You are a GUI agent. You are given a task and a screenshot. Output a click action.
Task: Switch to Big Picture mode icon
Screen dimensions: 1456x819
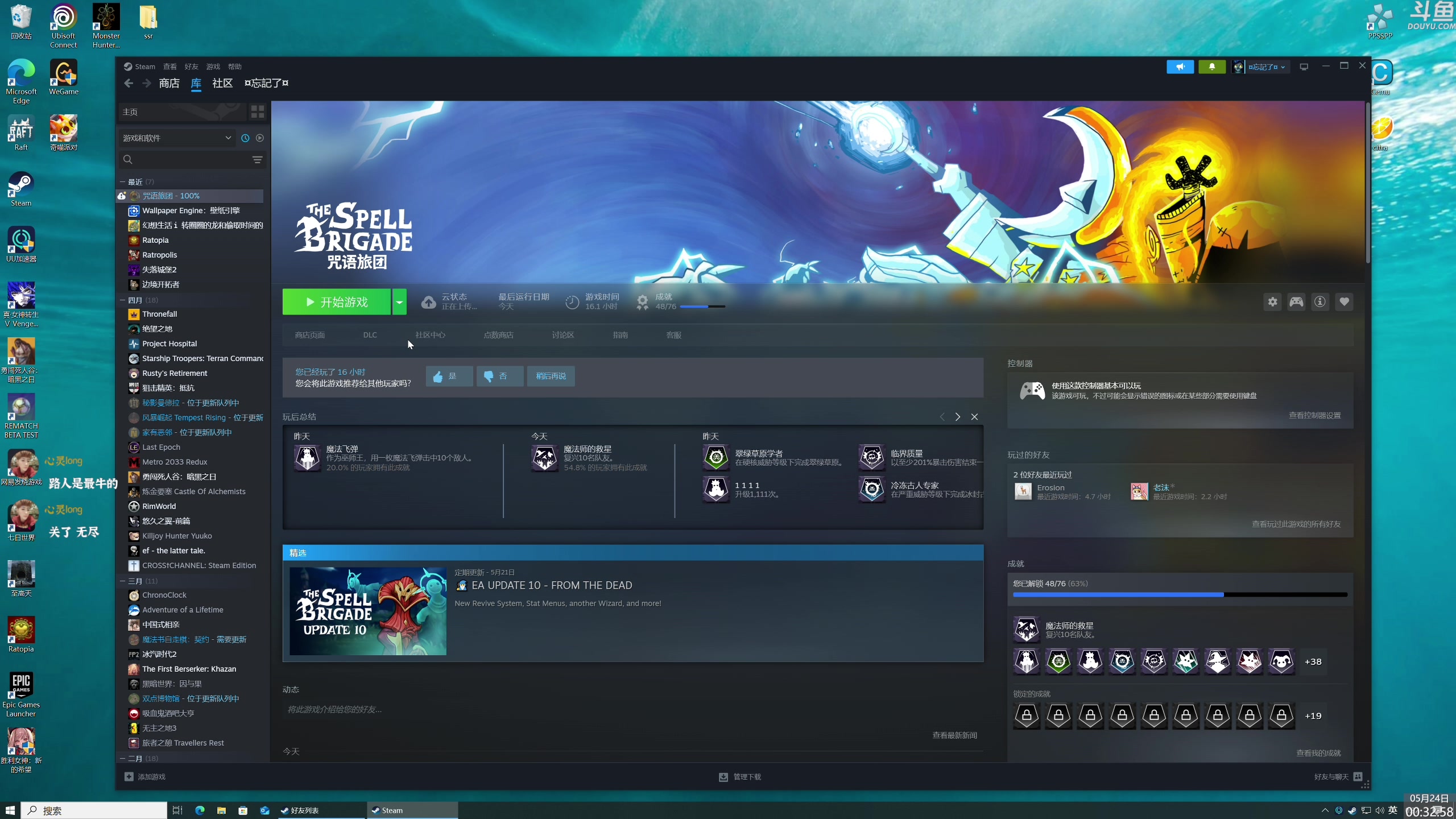1304,67
